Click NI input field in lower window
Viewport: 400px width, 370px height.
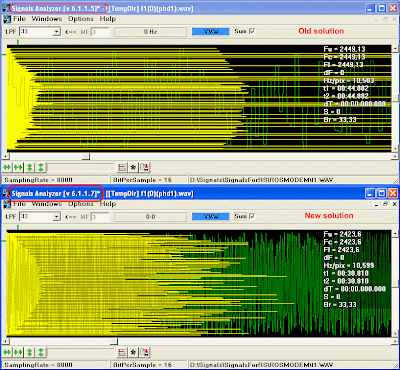[100, 217]
